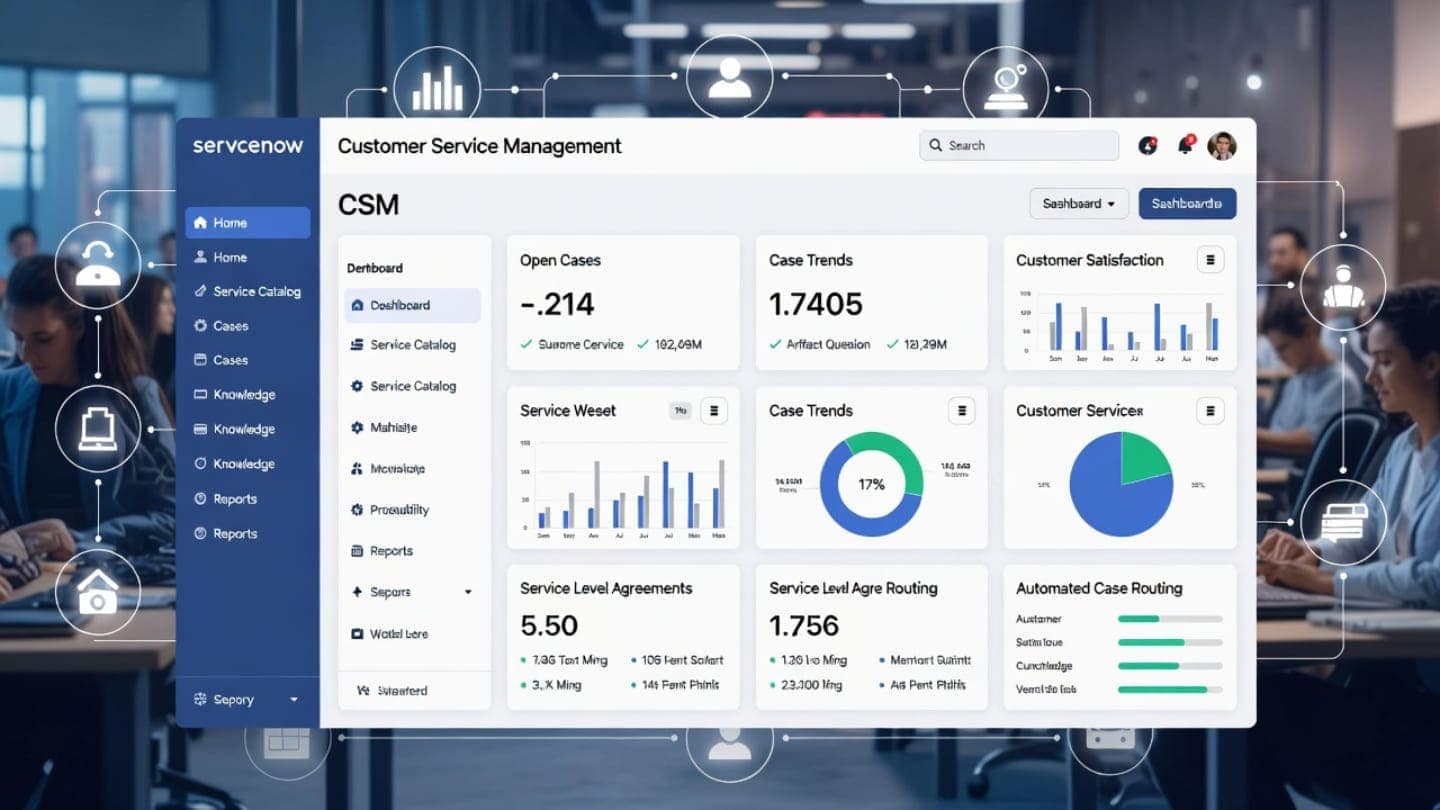Click the dark round alert icon beside the bell
1440x810 pixels.
tap(1148, 145)
